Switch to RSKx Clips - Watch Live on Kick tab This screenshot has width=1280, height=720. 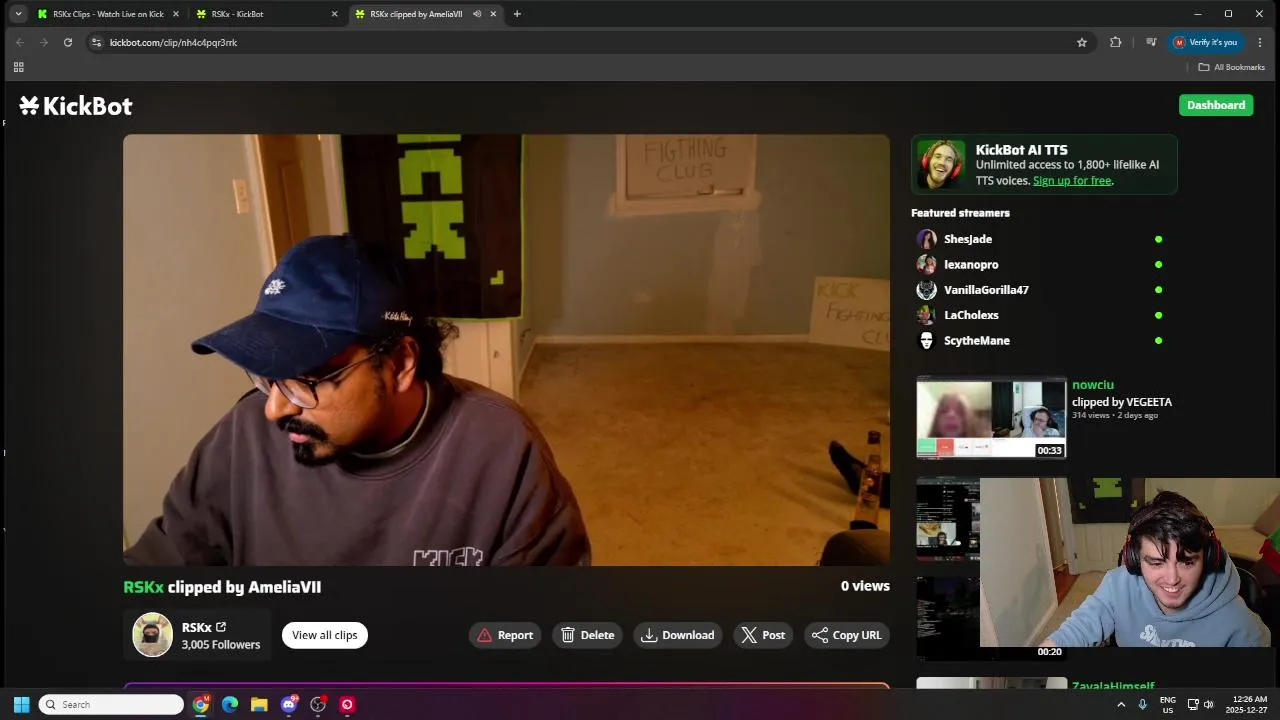tap(107, 14)
